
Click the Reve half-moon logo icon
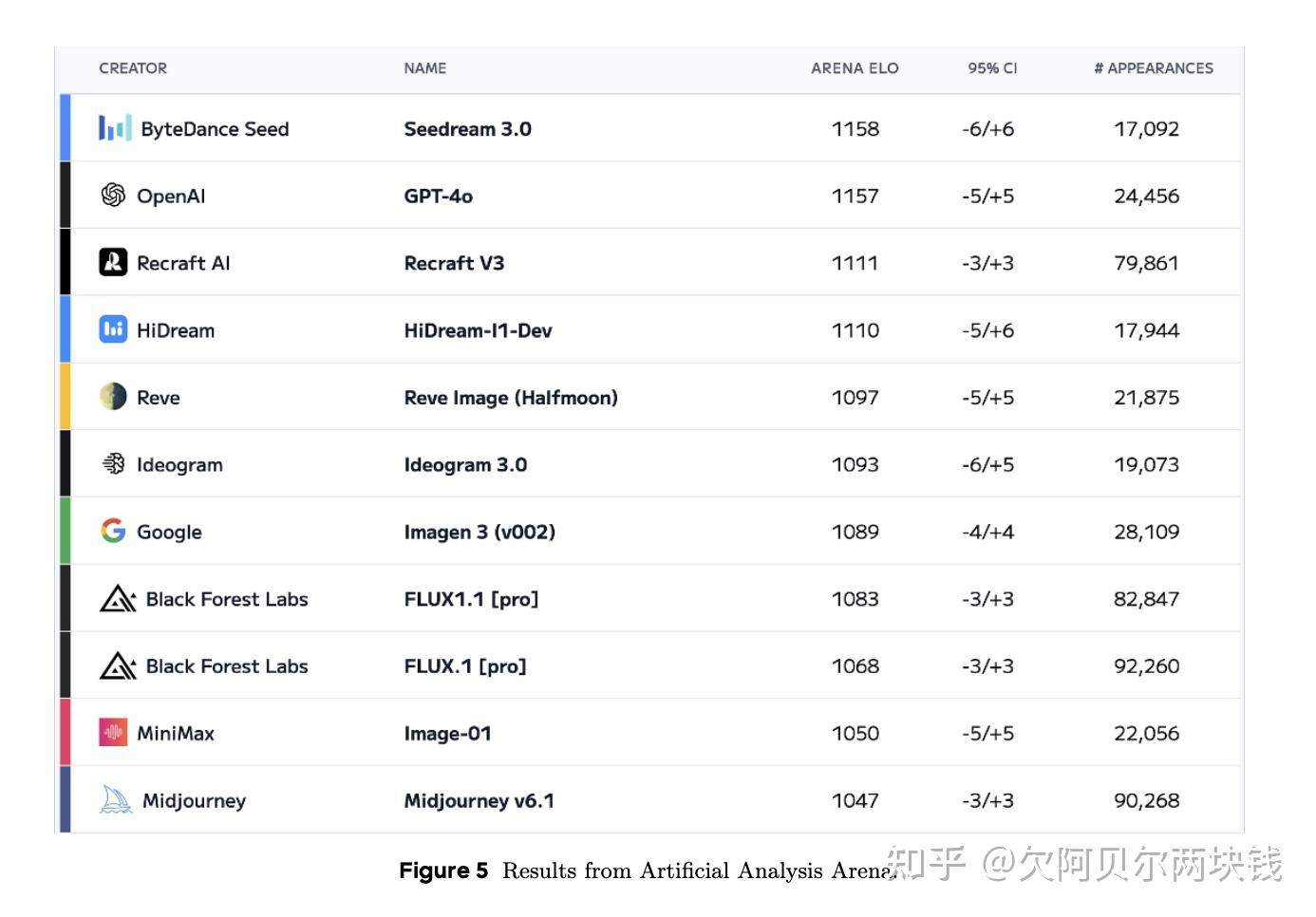[113, 397]
